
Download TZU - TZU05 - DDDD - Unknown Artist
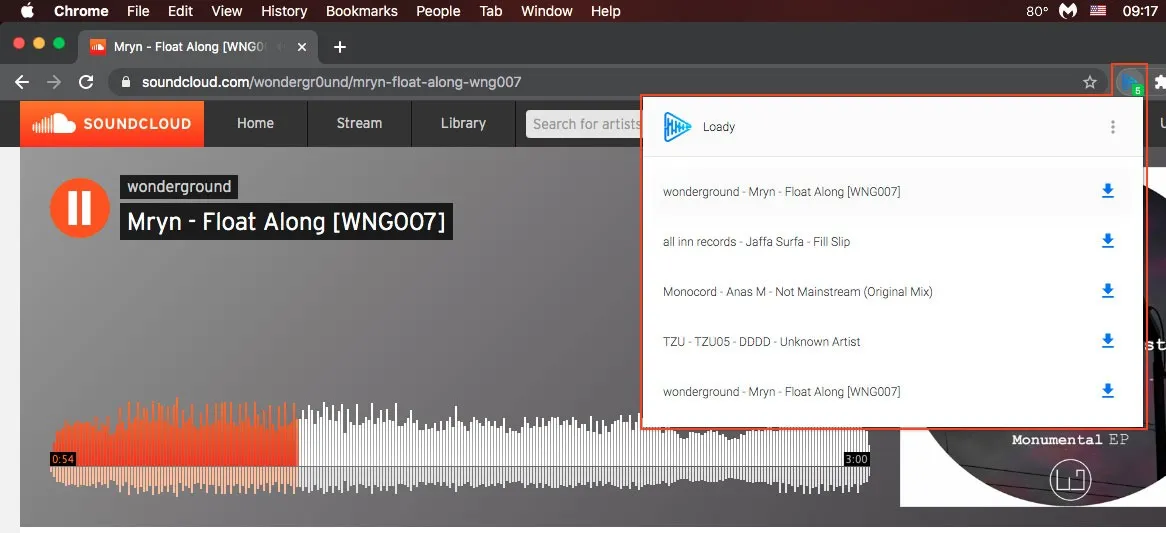coord(1107,341)
